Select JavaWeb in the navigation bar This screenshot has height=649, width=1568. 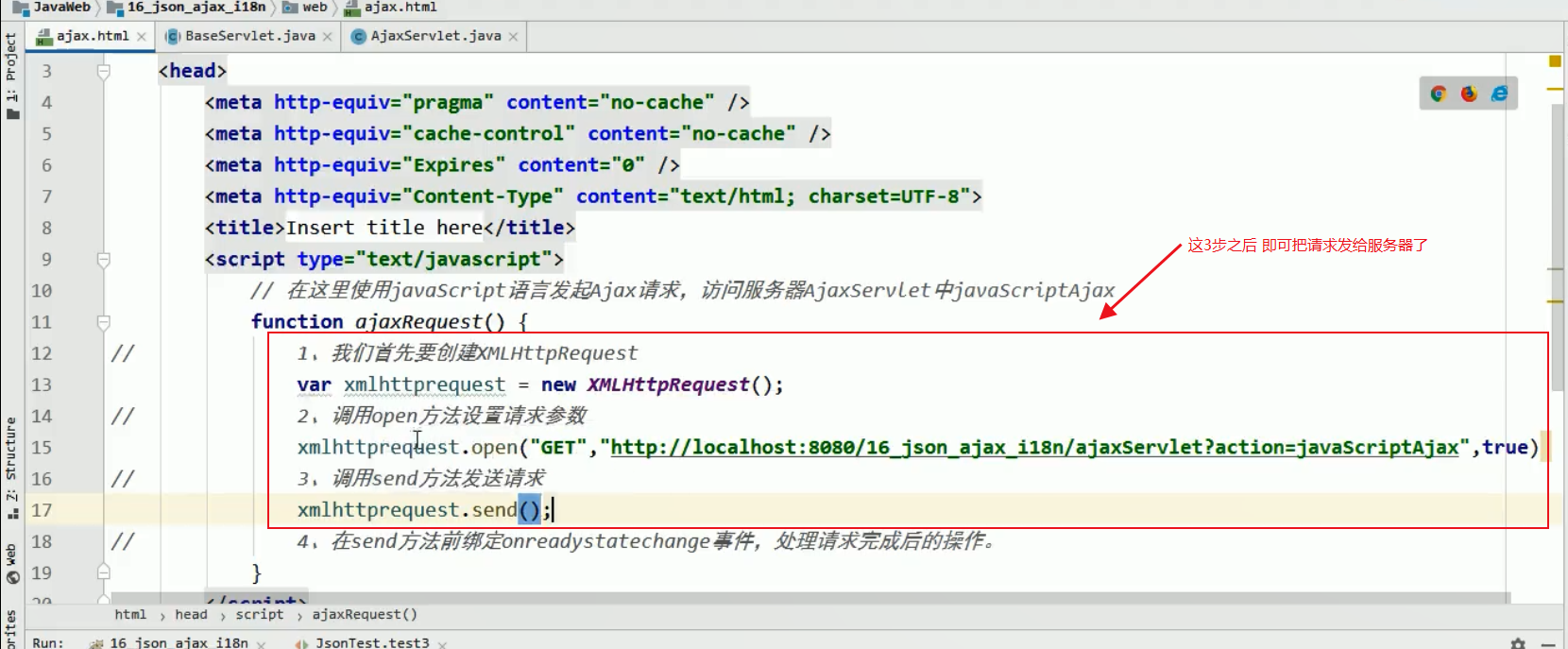point(53,7)
